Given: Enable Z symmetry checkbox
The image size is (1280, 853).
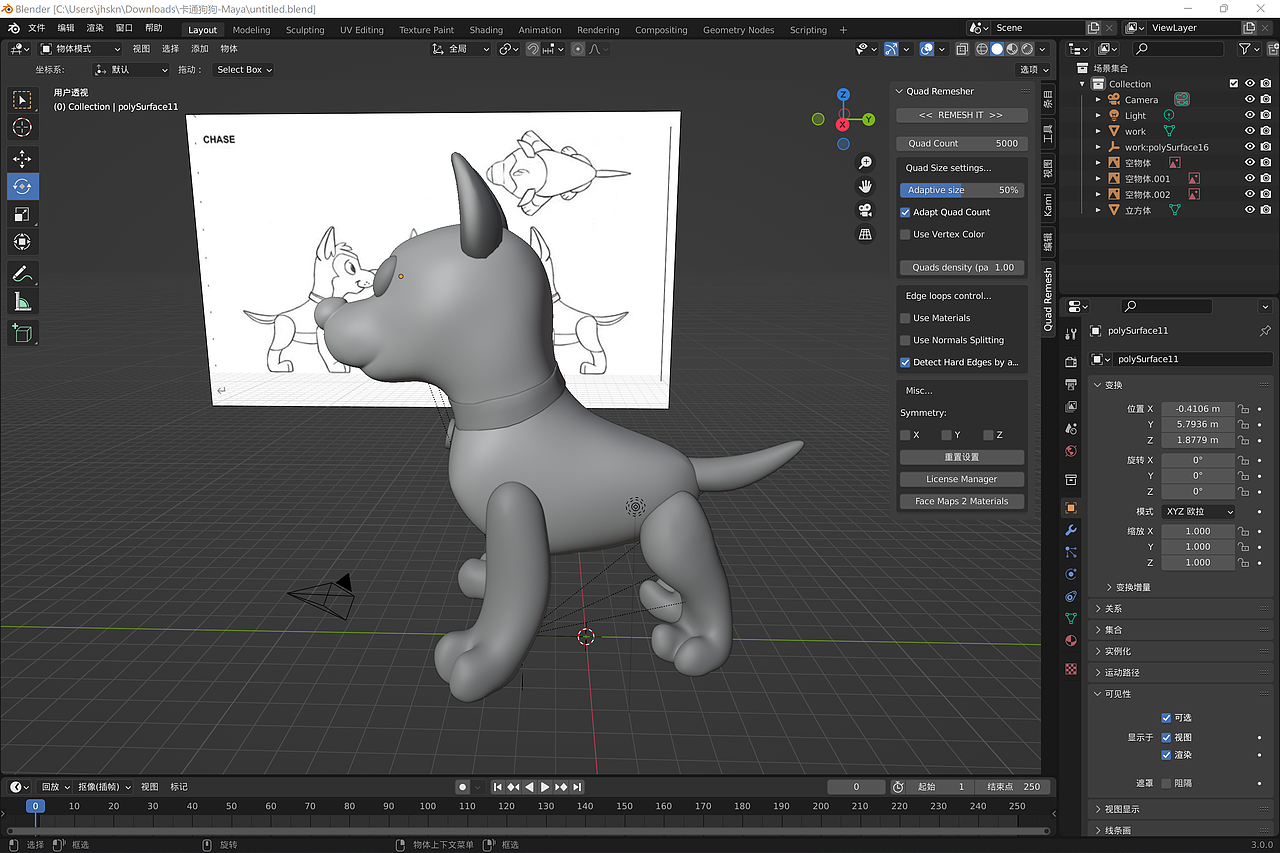Looking at the screenshot, I should click(x=988, y=435).
